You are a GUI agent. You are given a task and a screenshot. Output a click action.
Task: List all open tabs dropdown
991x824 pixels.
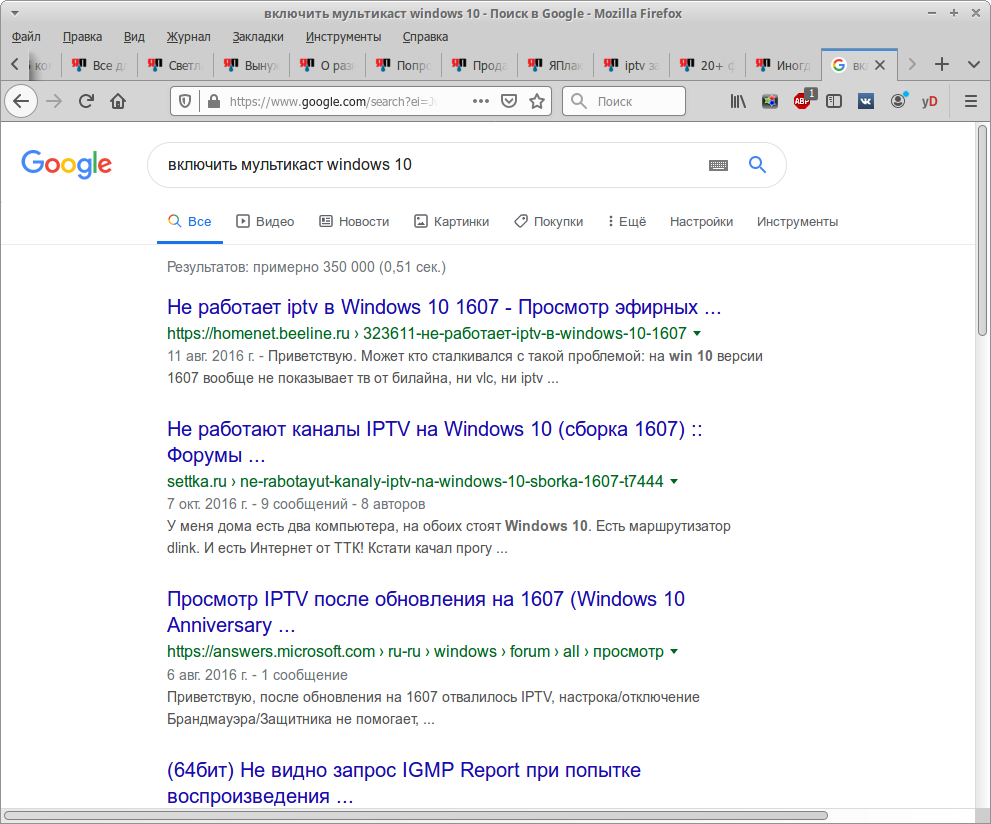click(x=974, y=64)
